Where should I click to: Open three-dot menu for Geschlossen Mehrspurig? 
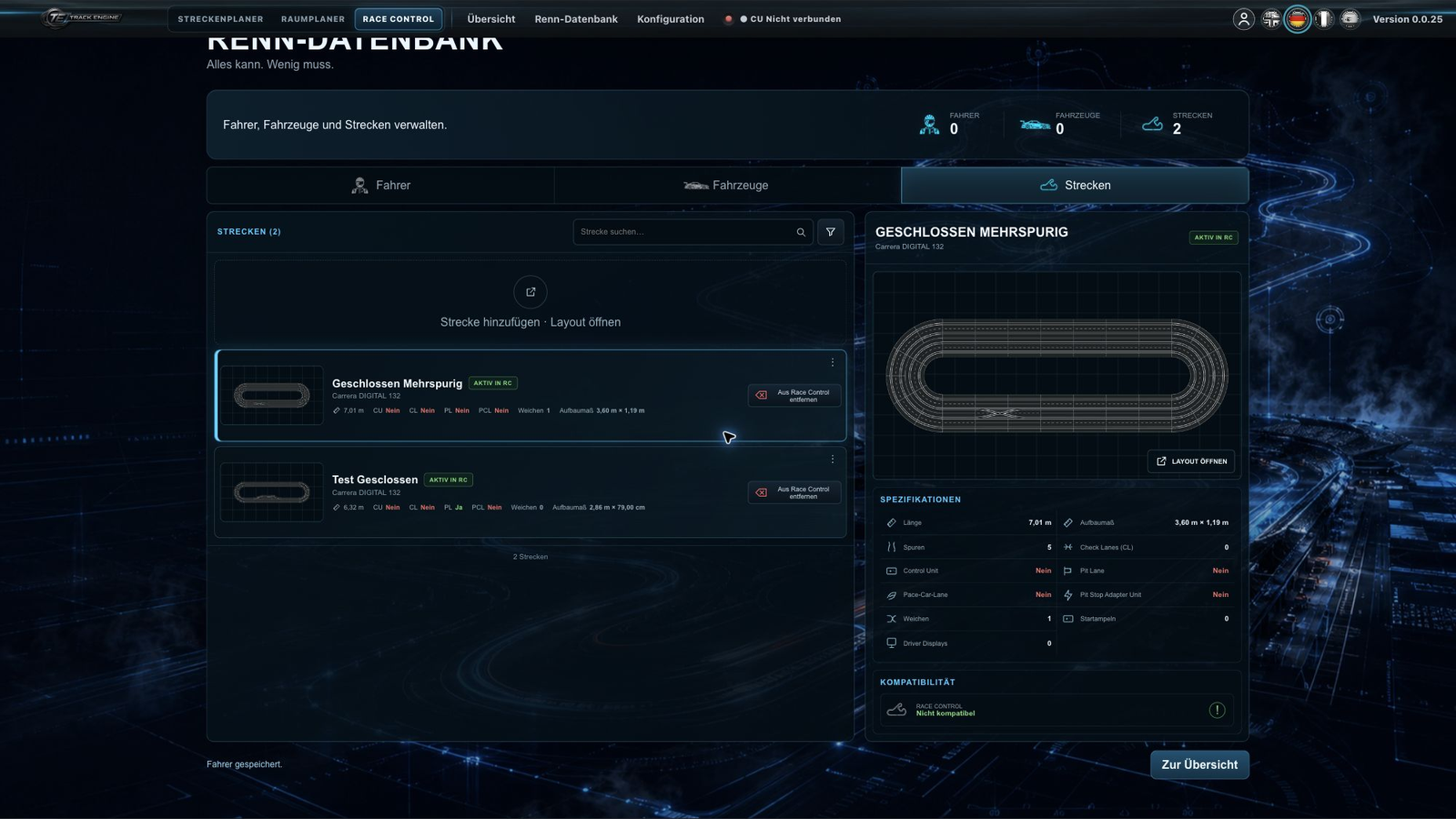(x=832, y=362)
